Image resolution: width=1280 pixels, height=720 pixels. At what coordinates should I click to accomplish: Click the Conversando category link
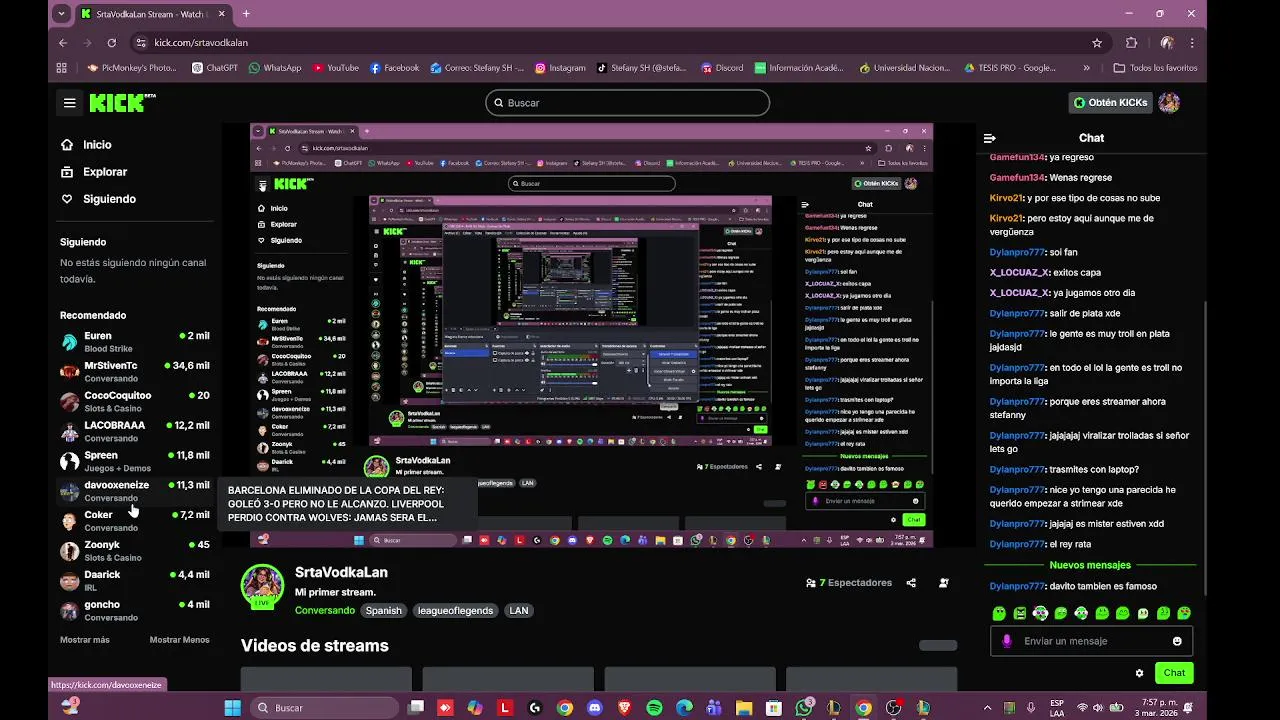click(x=325, y=610)
